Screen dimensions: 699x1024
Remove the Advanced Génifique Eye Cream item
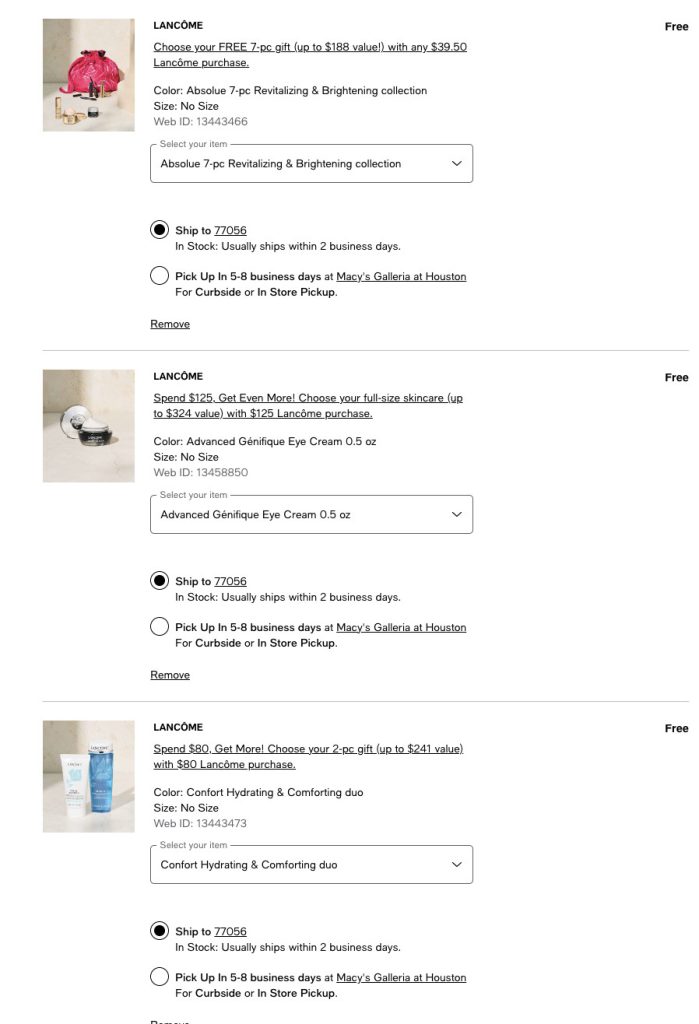click(170, 675)
